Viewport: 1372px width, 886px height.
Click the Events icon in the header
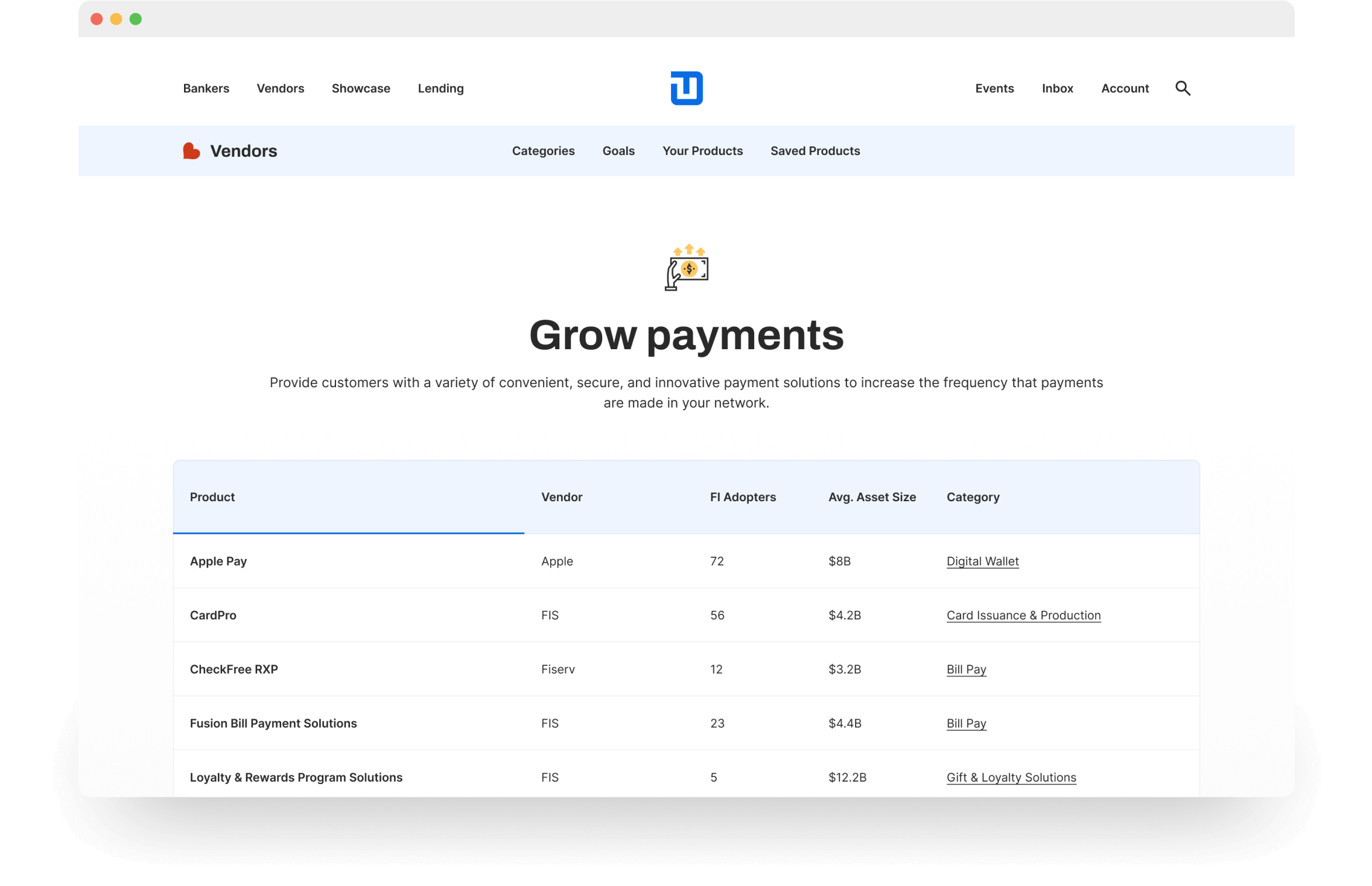(994, 88)
